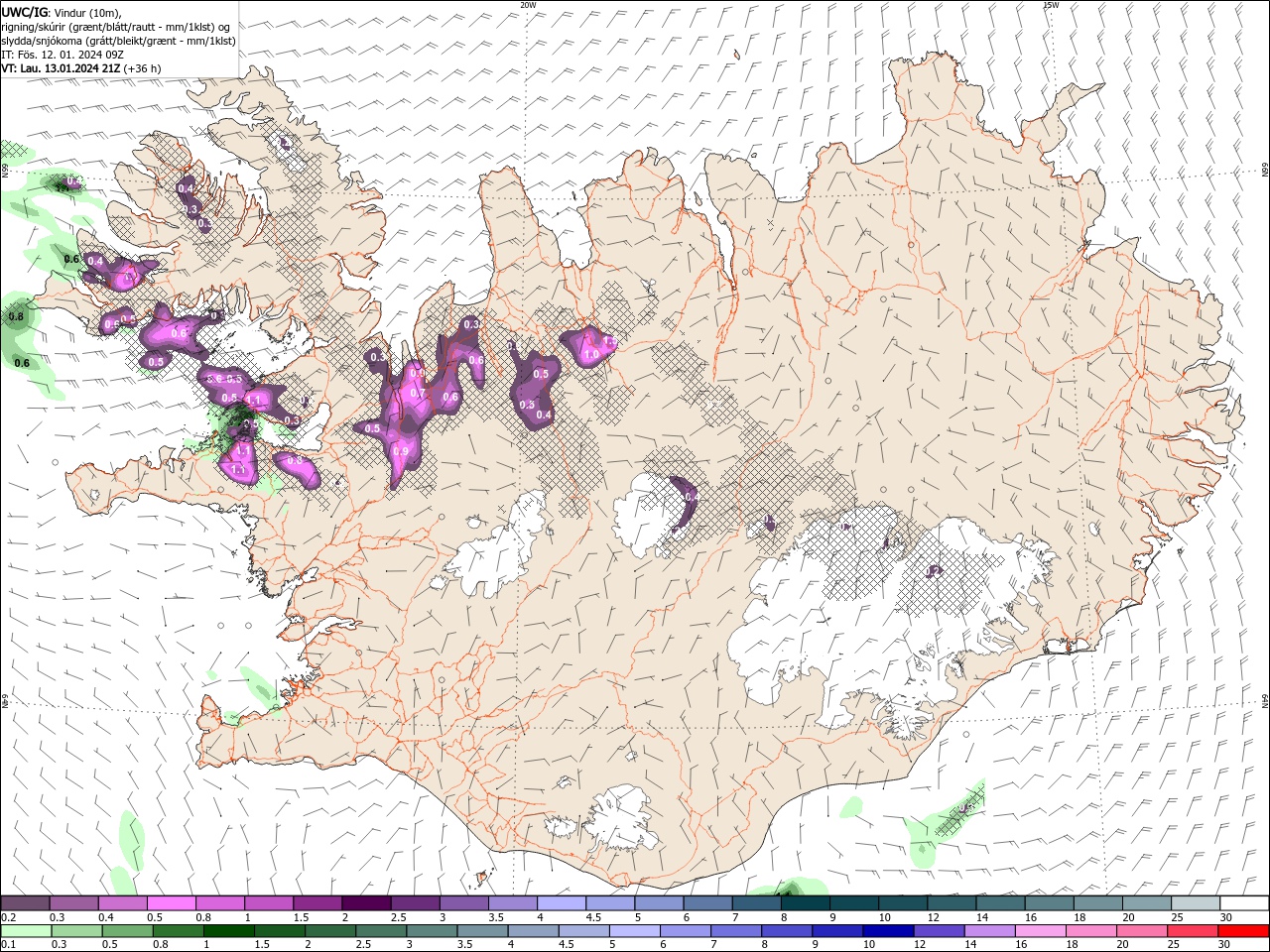The height and width of the screenshot is (952, 1270).
Task: Select the magenta 1–1.5 snow legend swatch
Action: point(269,903)
